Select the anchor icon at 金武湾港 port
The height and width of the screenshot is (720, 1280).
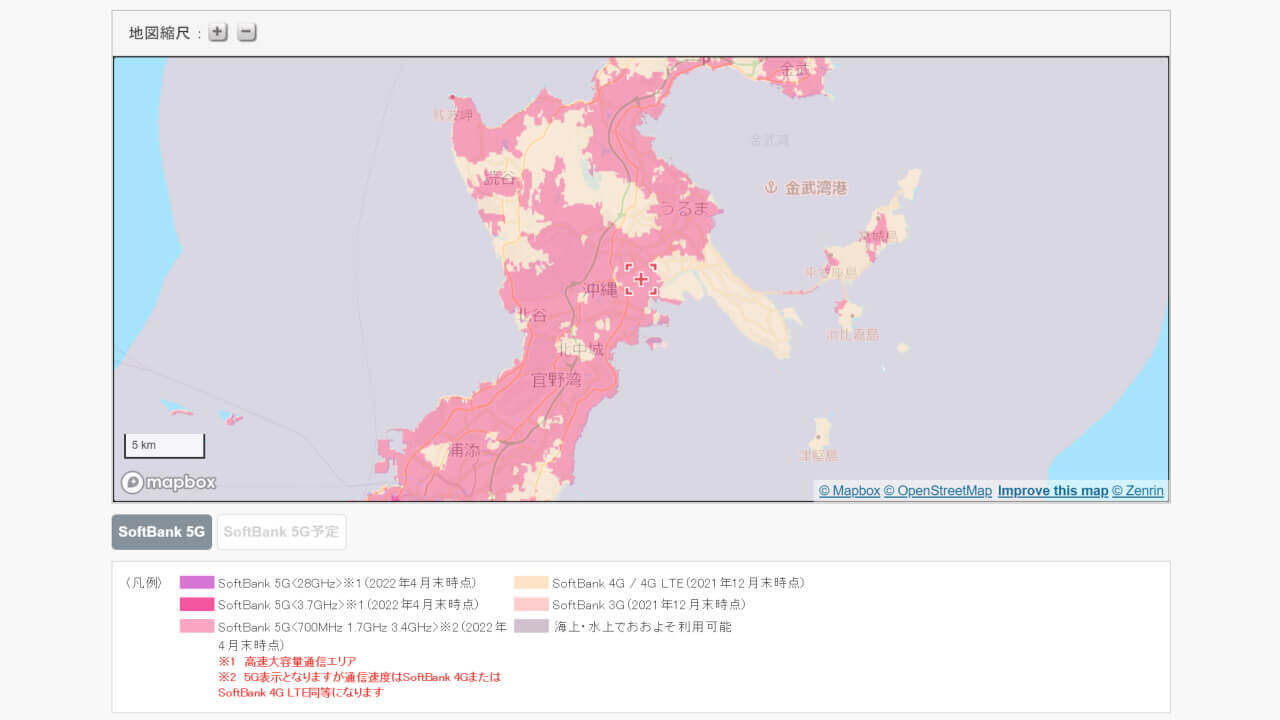[x=771, y=186]
